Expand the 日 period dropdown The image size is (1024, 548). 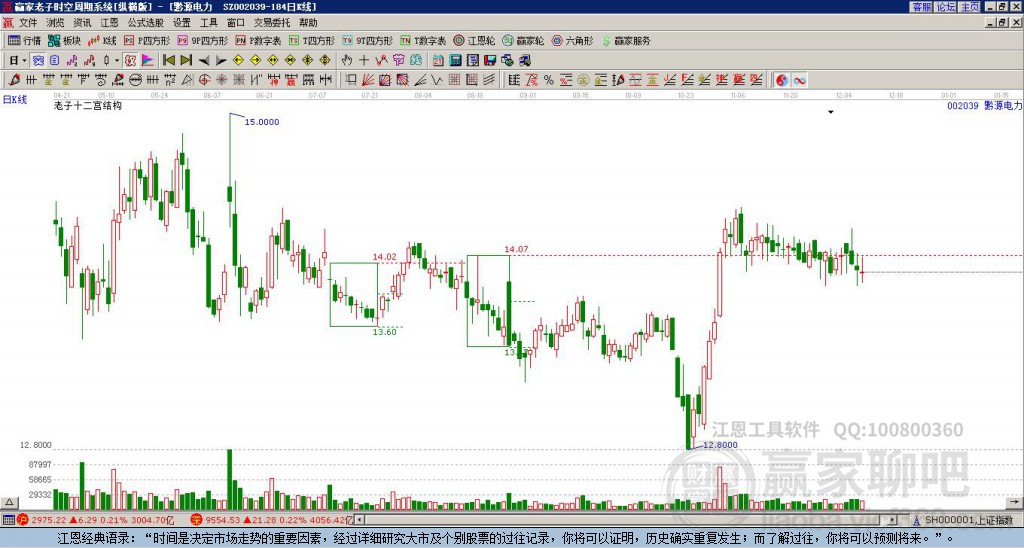[x=24, y=60]
